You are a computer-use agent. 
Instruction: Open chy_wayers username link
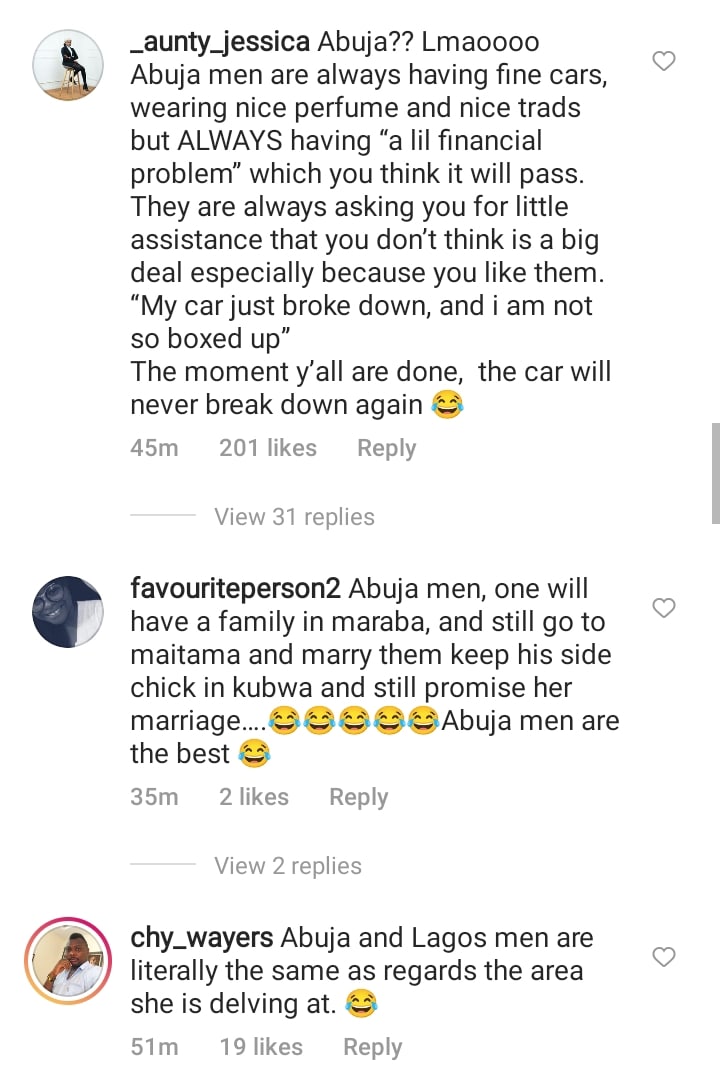pos(201,938)
